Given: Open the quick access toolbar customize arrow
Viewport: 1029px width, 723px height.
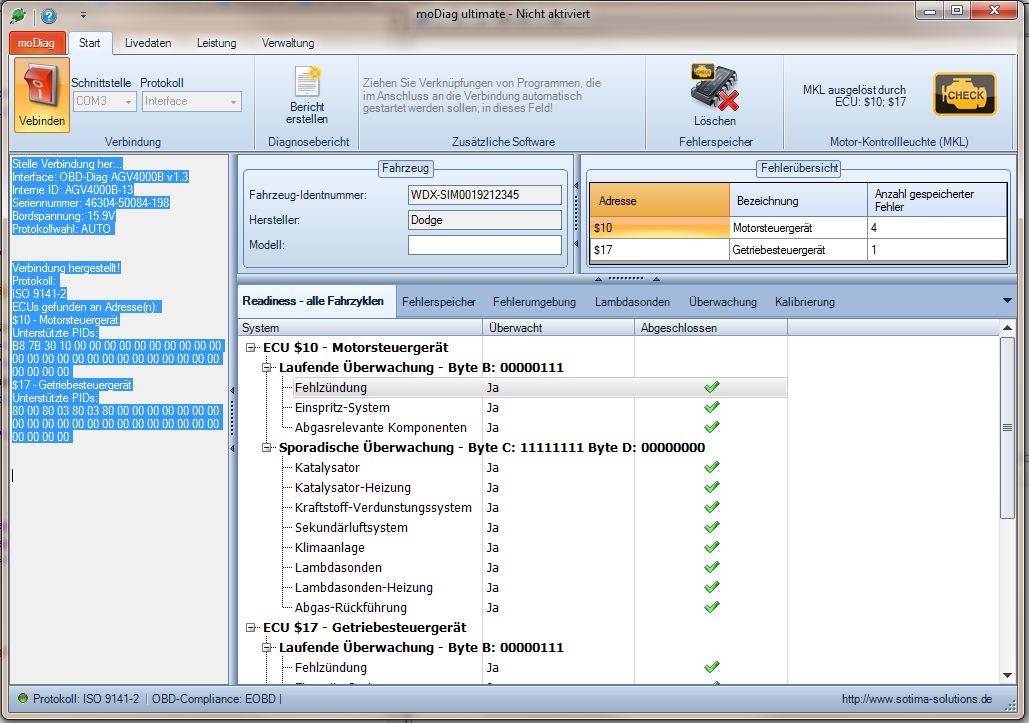Looking at the screenshot, I should point(84,13).
